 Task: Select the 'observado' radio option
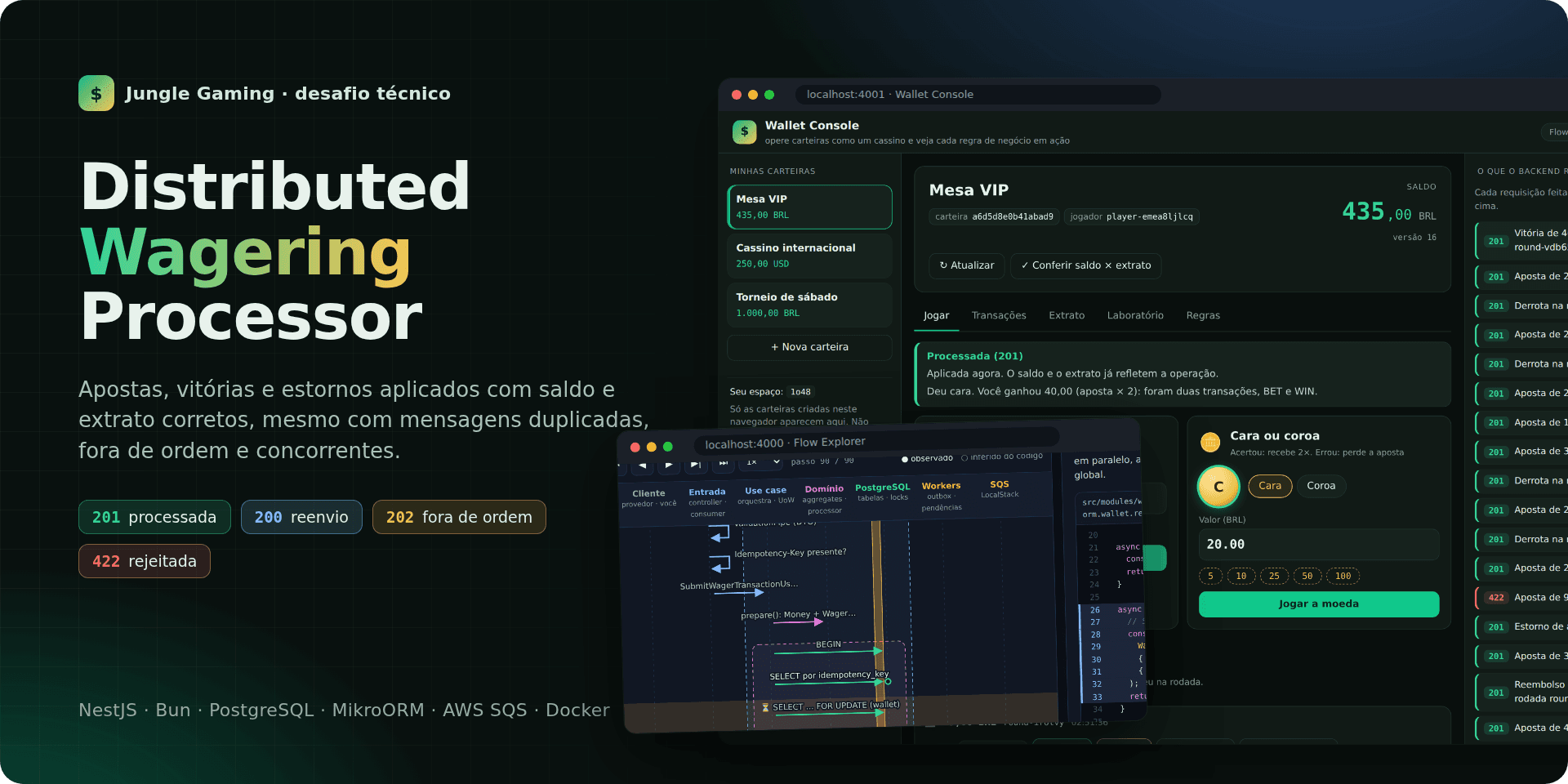pos(927,458)
